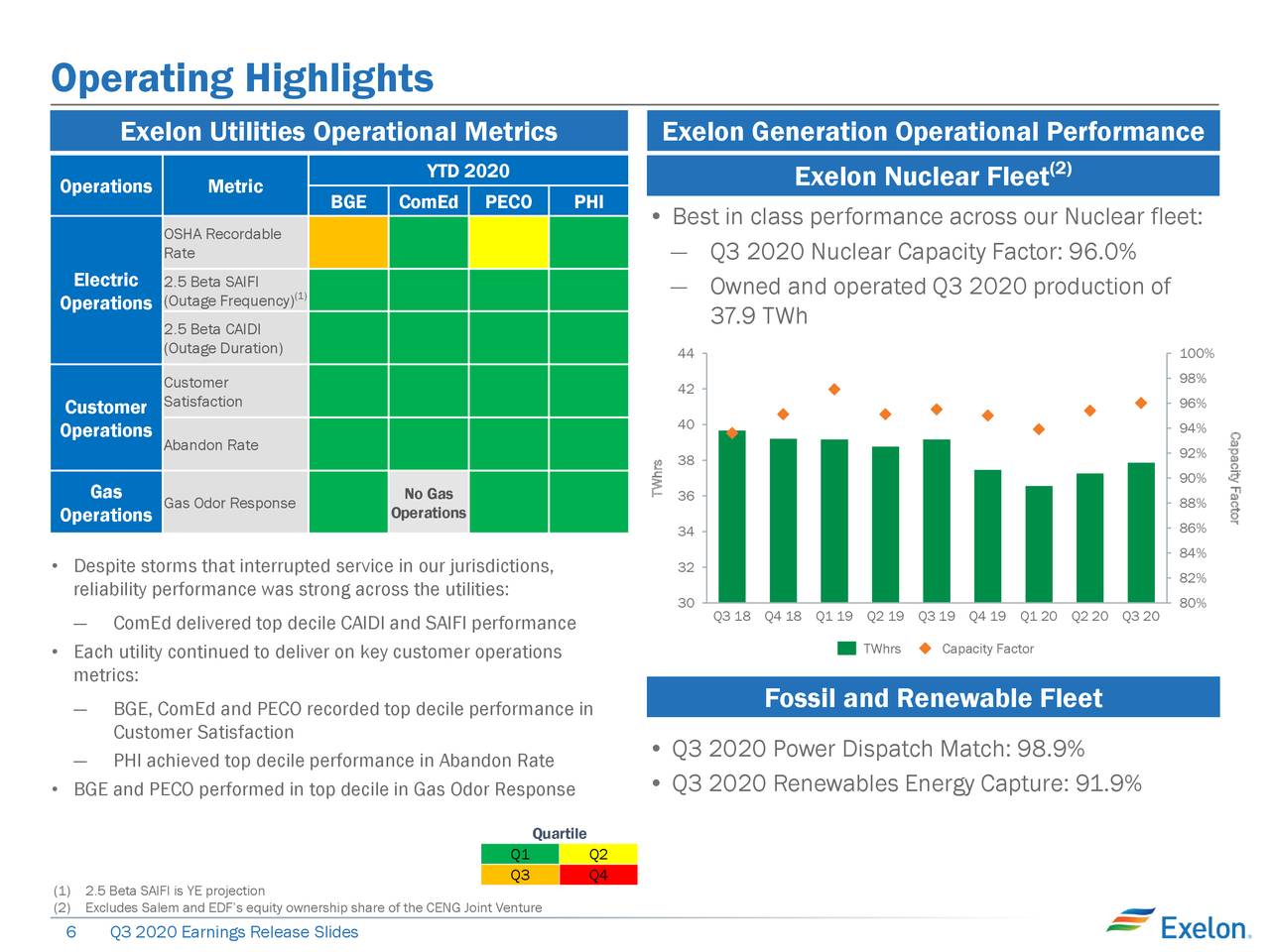Click the Customer Operations row label
Viewport: 1270px width, 952px height.
(x=106, y=417)
